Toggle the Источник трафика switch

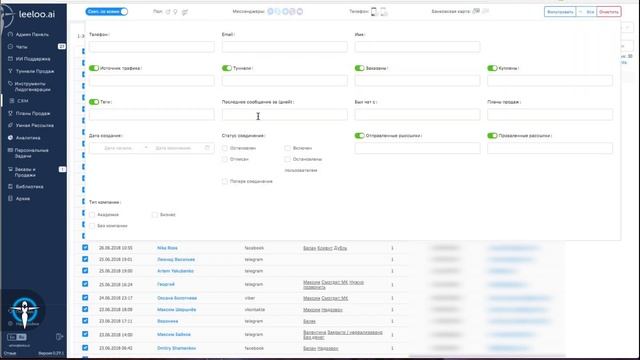point(94,68)
